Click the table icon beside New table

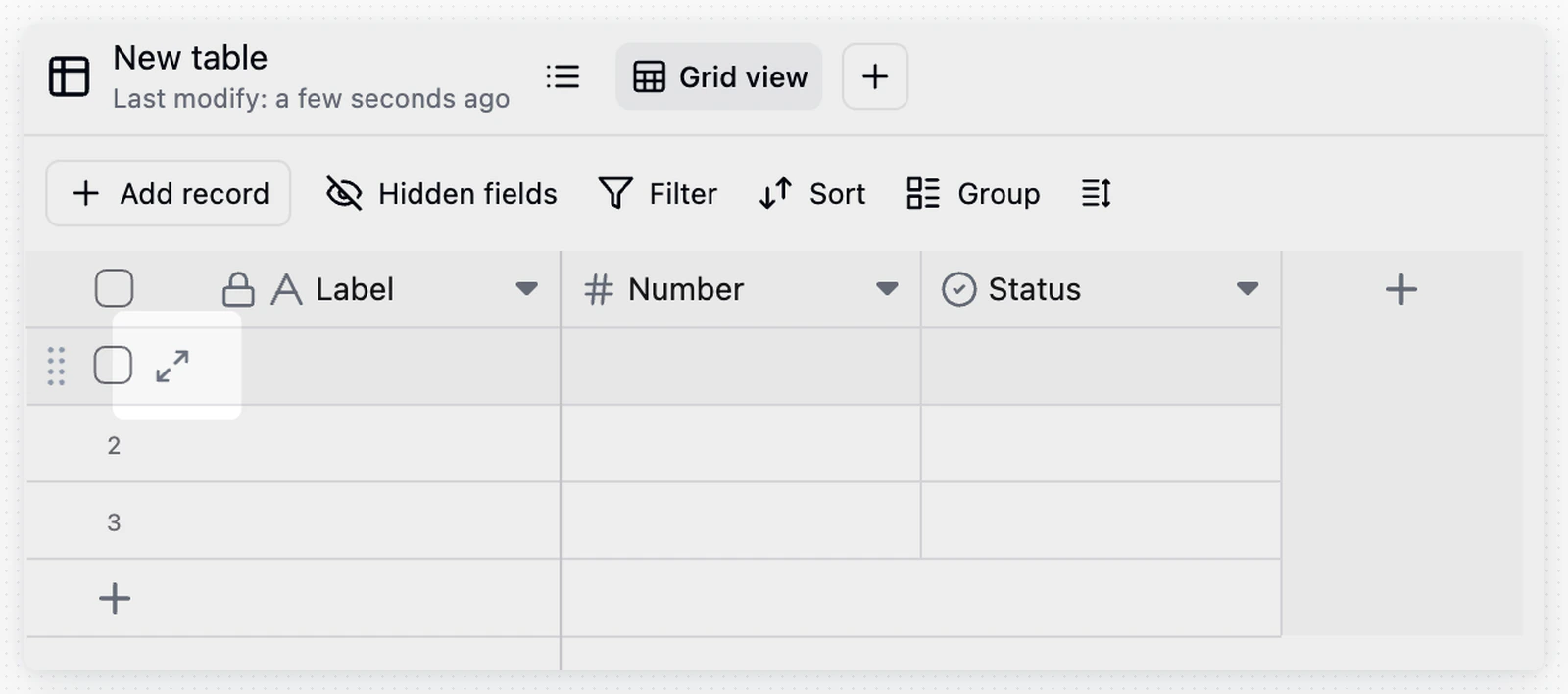click(69, 76)
